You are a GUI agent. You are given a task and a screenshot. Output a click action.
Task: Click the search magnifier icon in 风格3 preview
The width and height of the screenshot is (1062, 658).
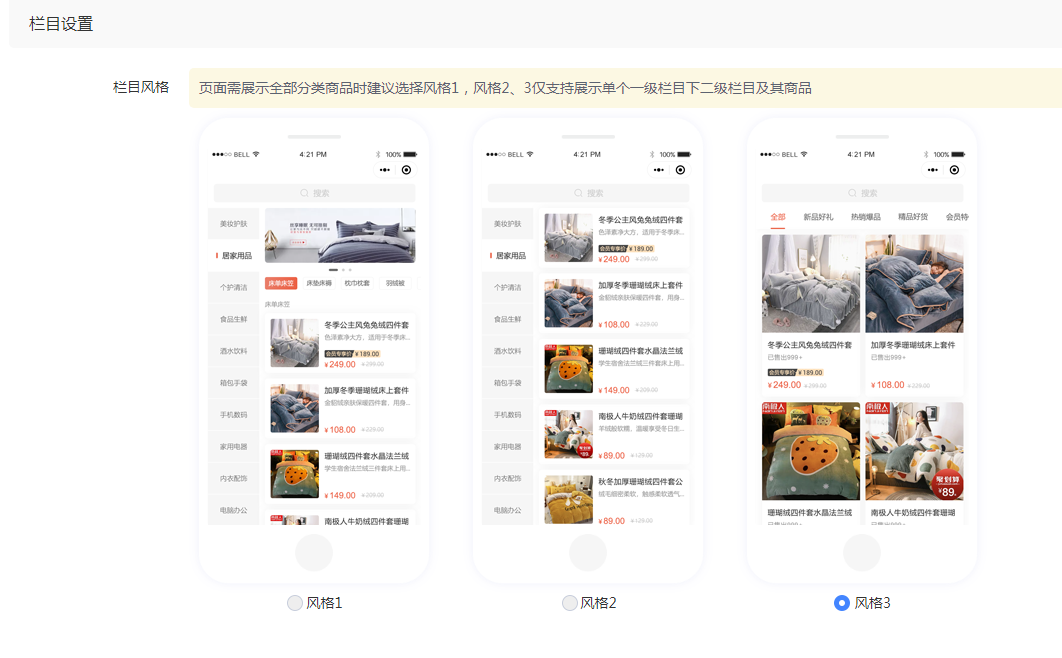click(x=853, y=193)
